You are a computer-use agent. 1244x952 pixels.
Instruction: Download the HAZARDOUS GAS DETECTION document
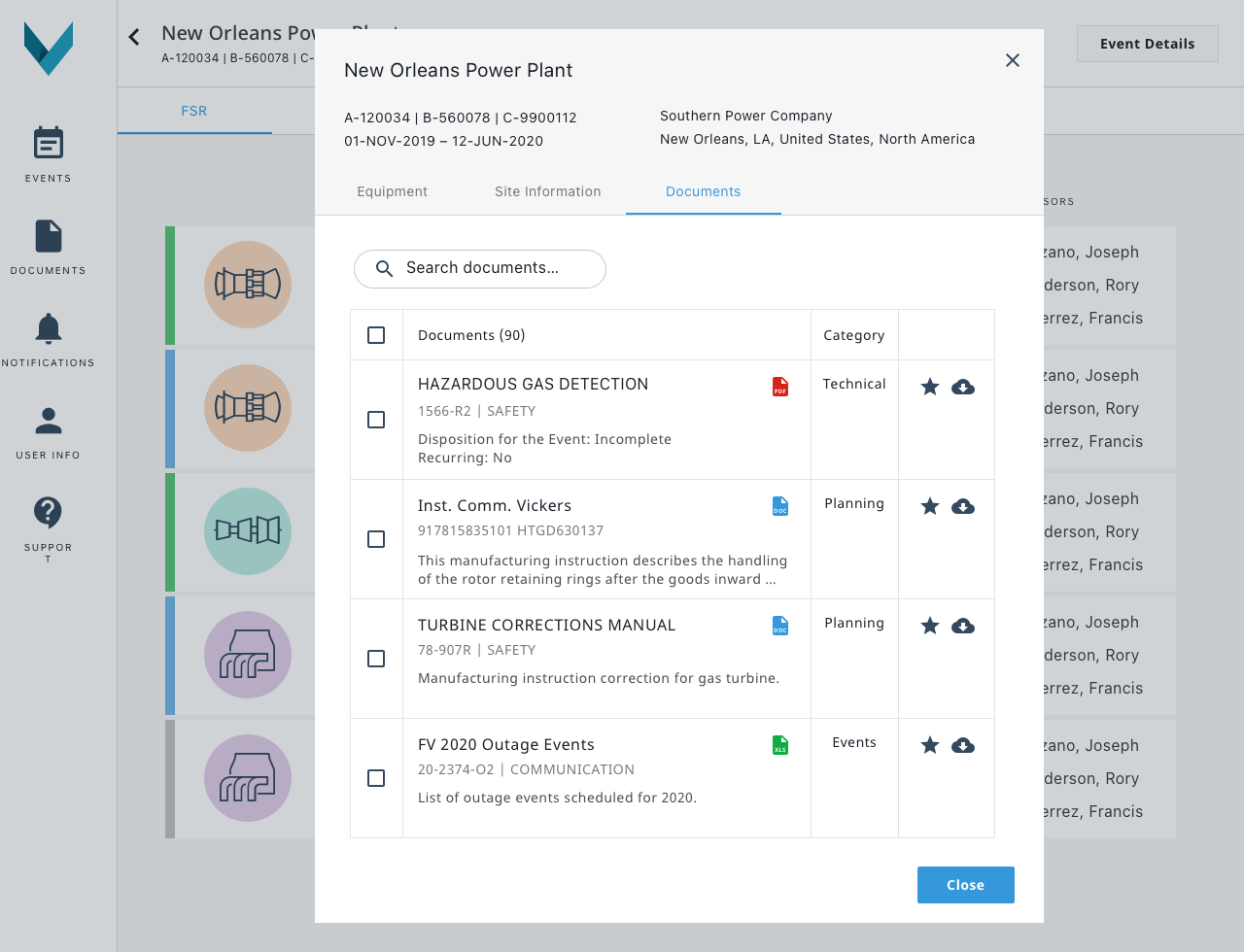[x=963, y=387]
